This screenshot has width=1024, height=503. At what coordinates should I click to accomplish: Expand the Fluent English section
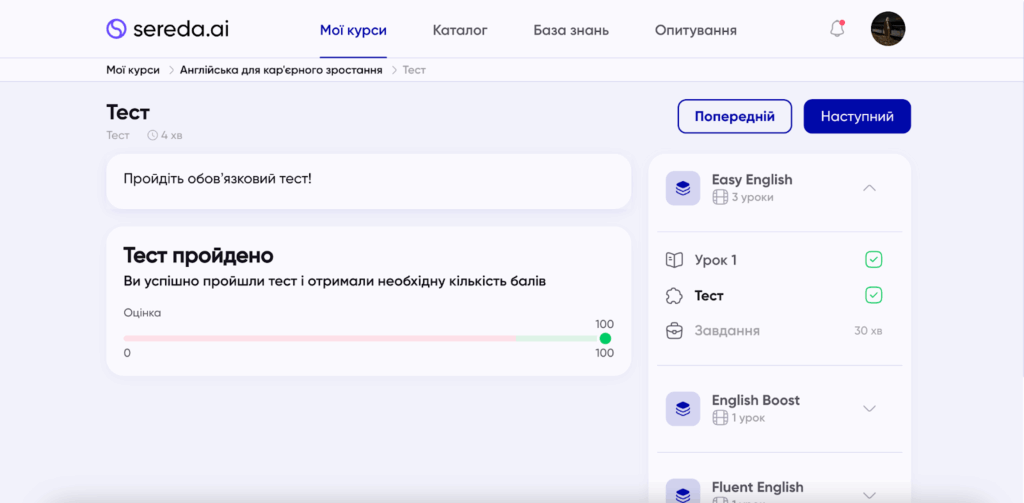[869, 494]
